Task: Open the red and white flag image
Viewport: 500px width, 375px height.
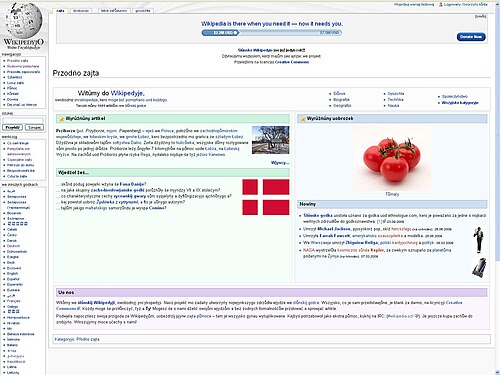Action: click(266, 197)
